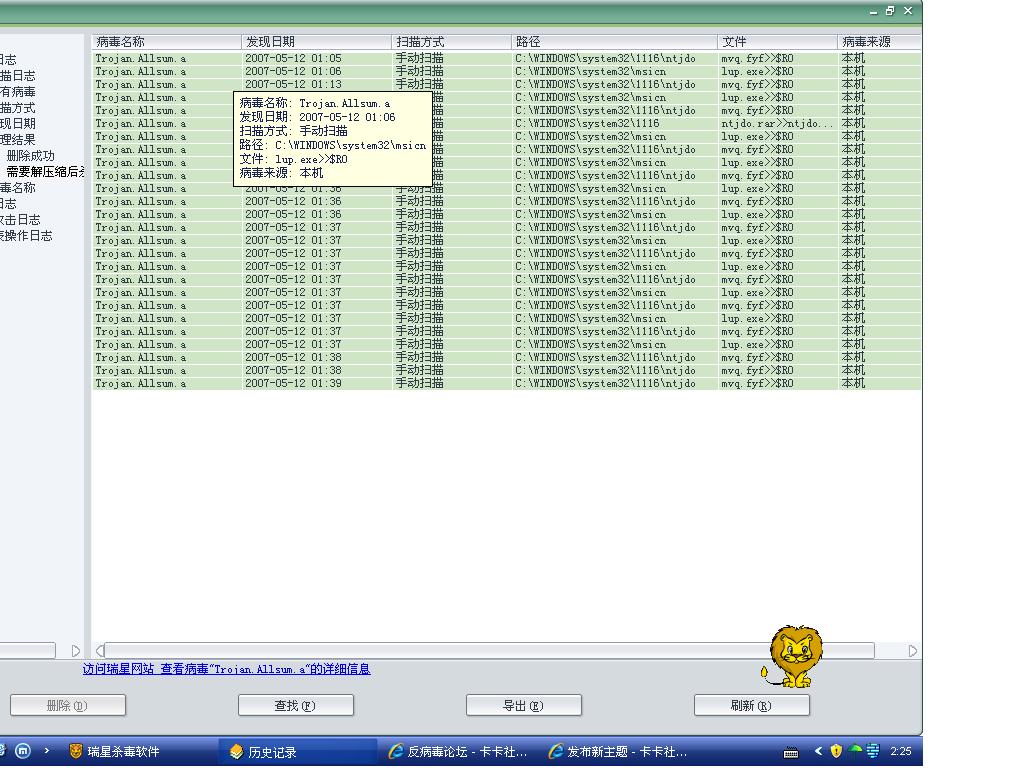Click the 查找(F) button
1024x768 pixels.
(x=296, y=705)
